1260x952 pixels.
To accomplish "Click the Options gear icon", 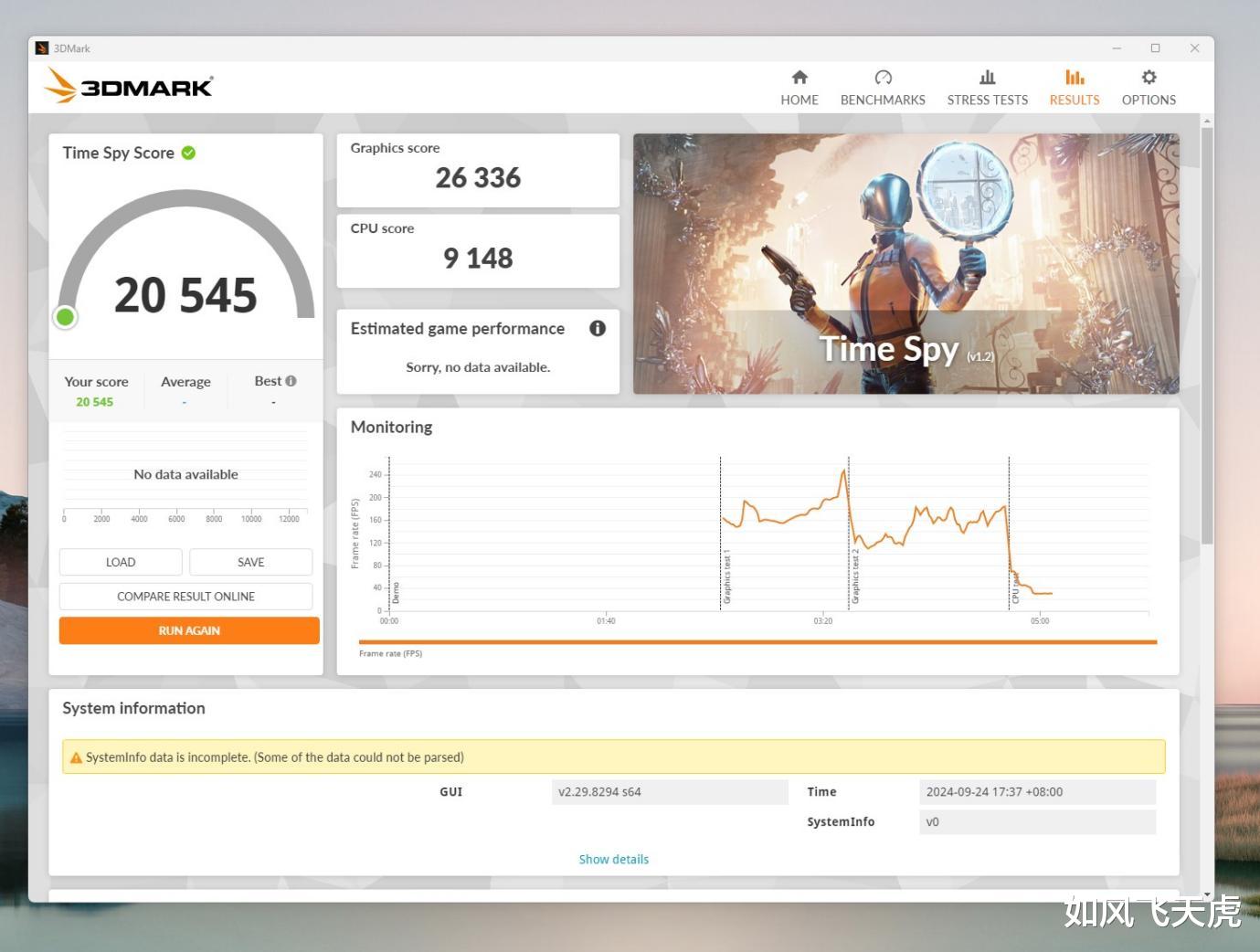I will [1149, 78].
